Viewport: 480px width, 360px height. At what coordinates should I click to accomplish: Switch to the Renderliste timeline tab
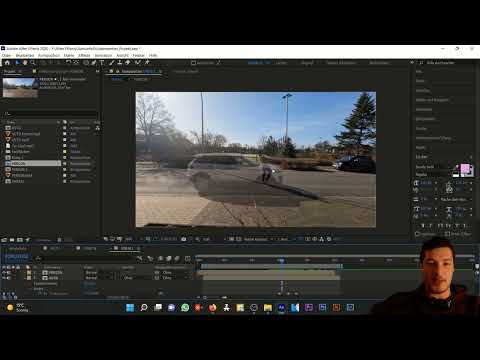pos(17,249)
